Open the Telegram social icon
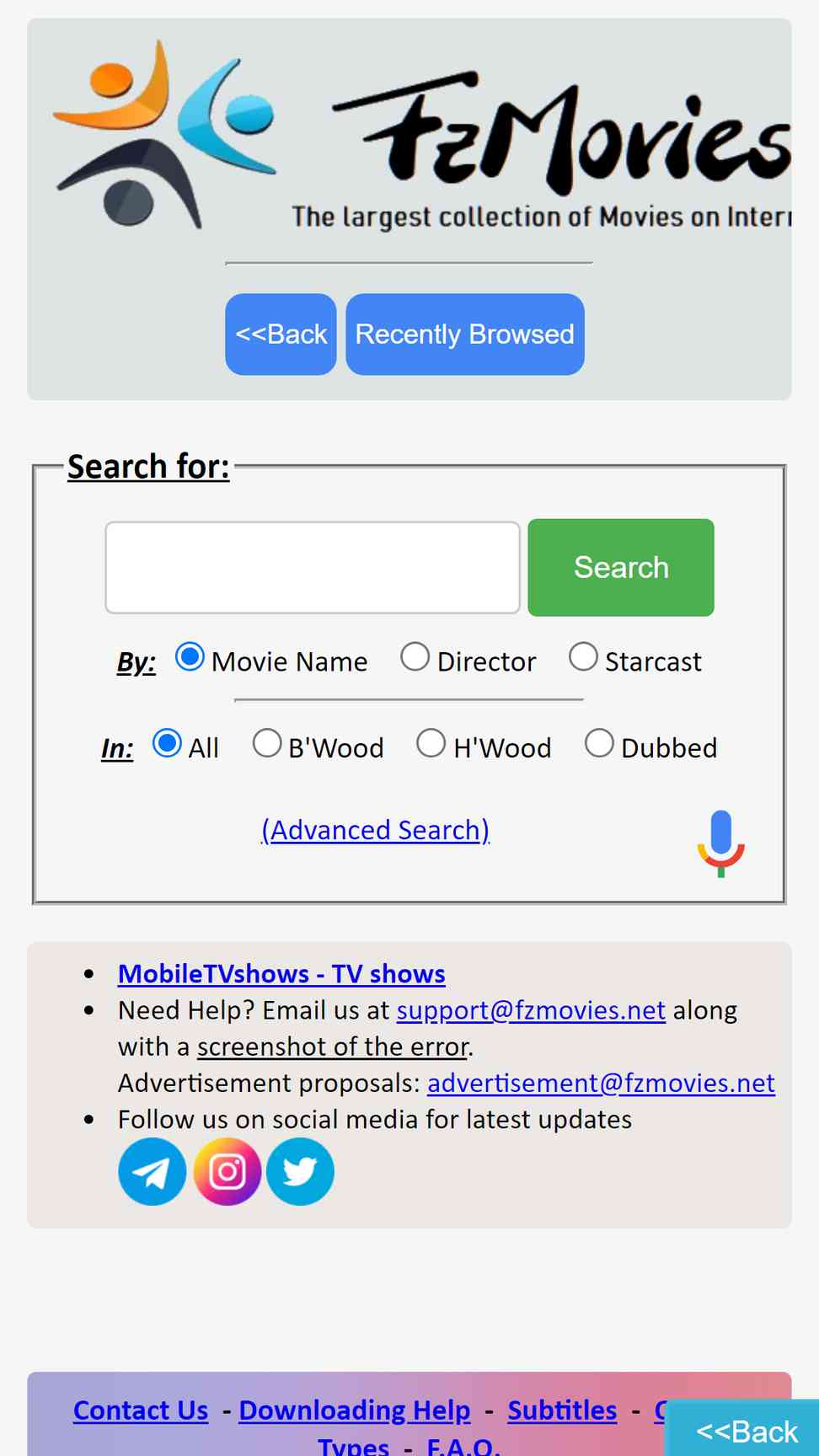 (153, 1171)
